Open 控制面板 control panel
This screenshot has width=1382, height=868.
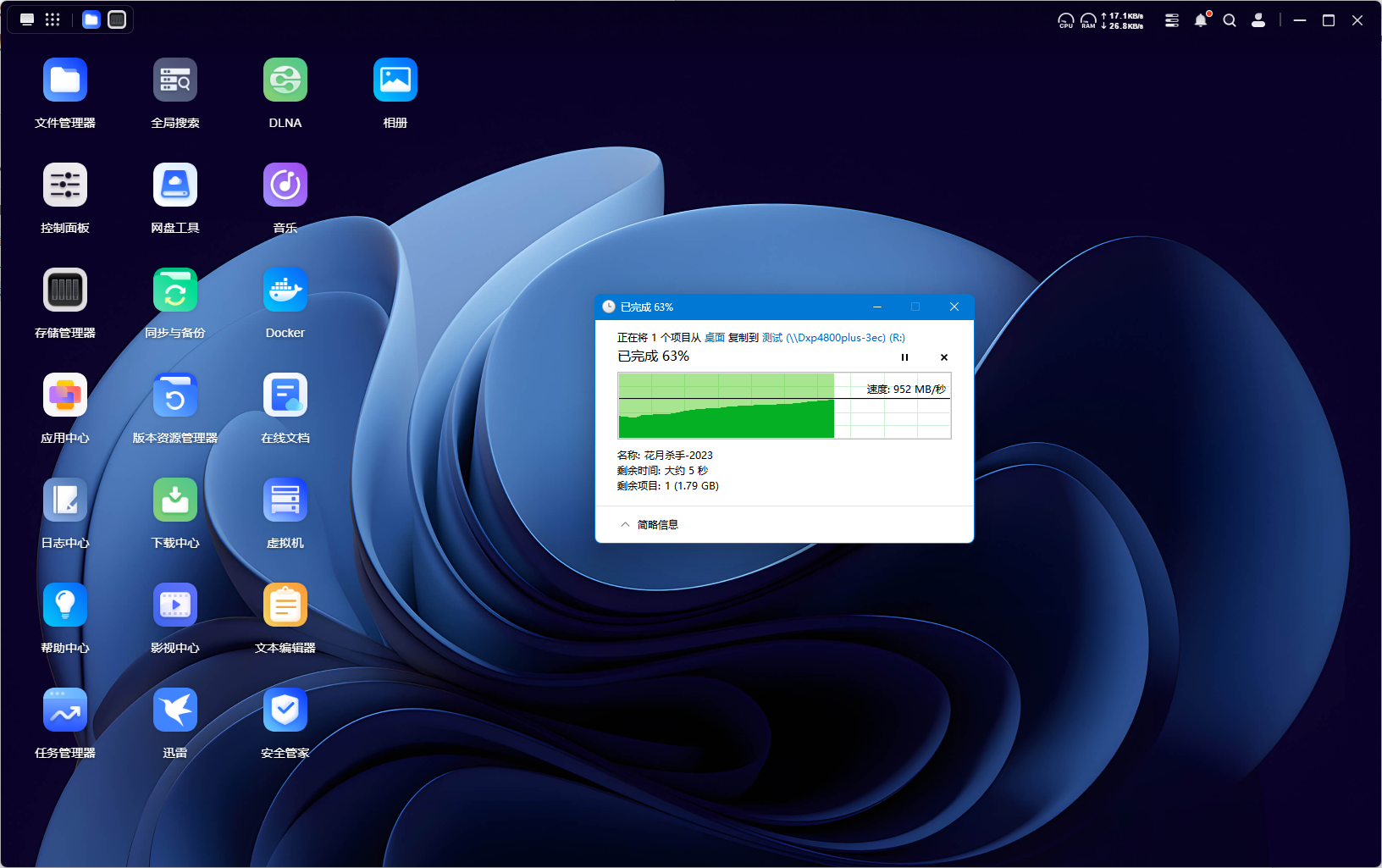(x=65, y=185)
